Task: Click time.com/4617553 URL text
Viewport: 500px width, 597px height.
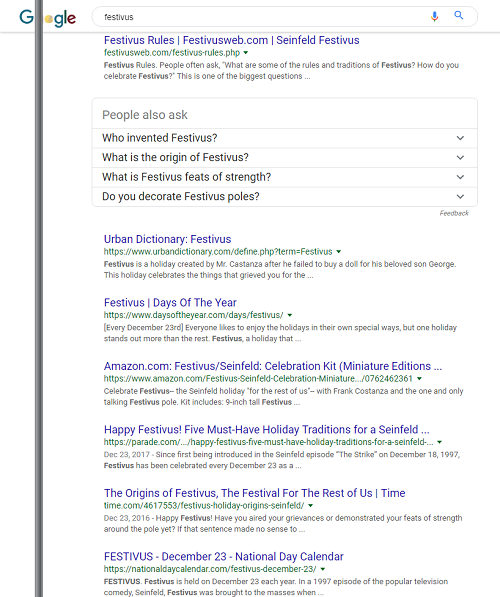Action: (204, 506)
